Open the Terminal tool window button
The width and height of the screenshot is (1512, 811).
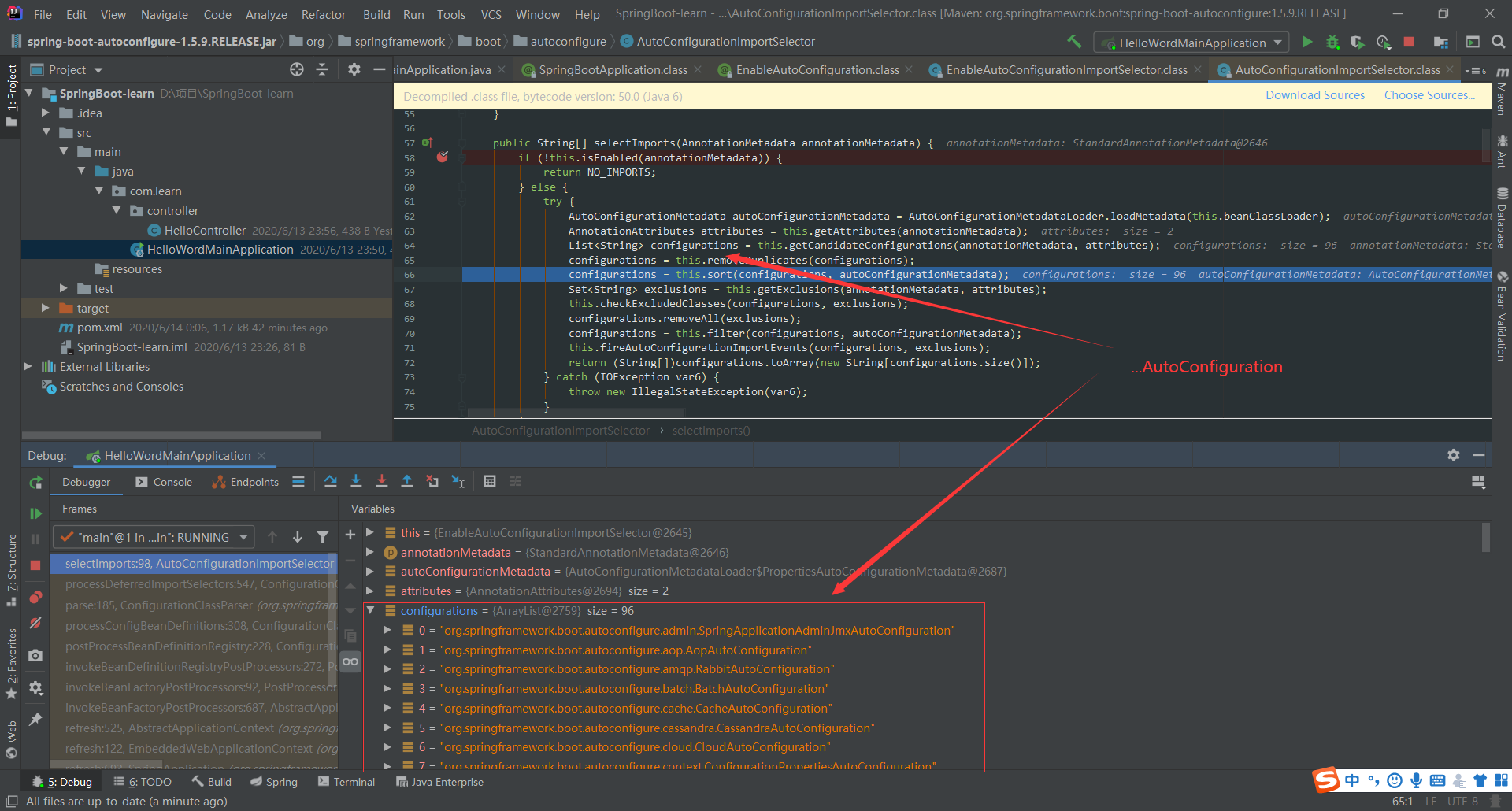[x=346, y=782]
